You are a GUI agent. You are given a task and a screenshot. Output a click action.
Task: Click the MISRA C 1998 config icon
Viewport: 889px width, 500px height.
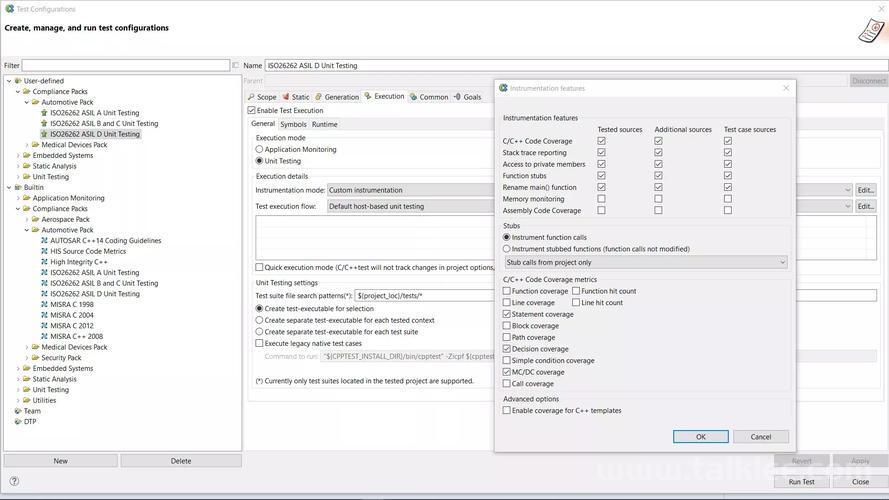click(x=44, y=304)
